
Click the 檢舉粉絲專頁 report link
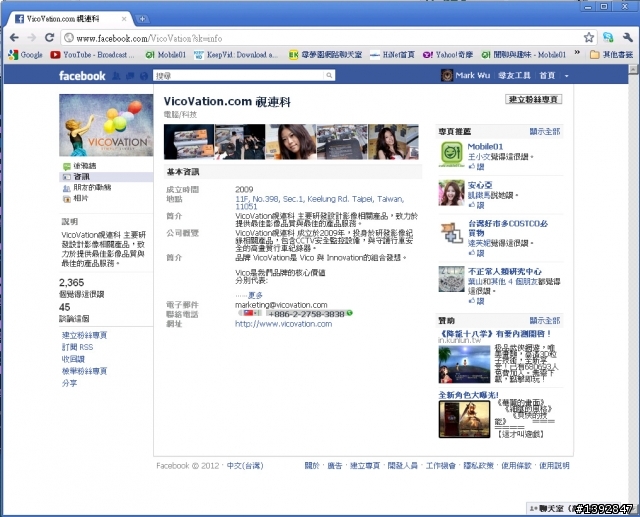coord(84,371)
